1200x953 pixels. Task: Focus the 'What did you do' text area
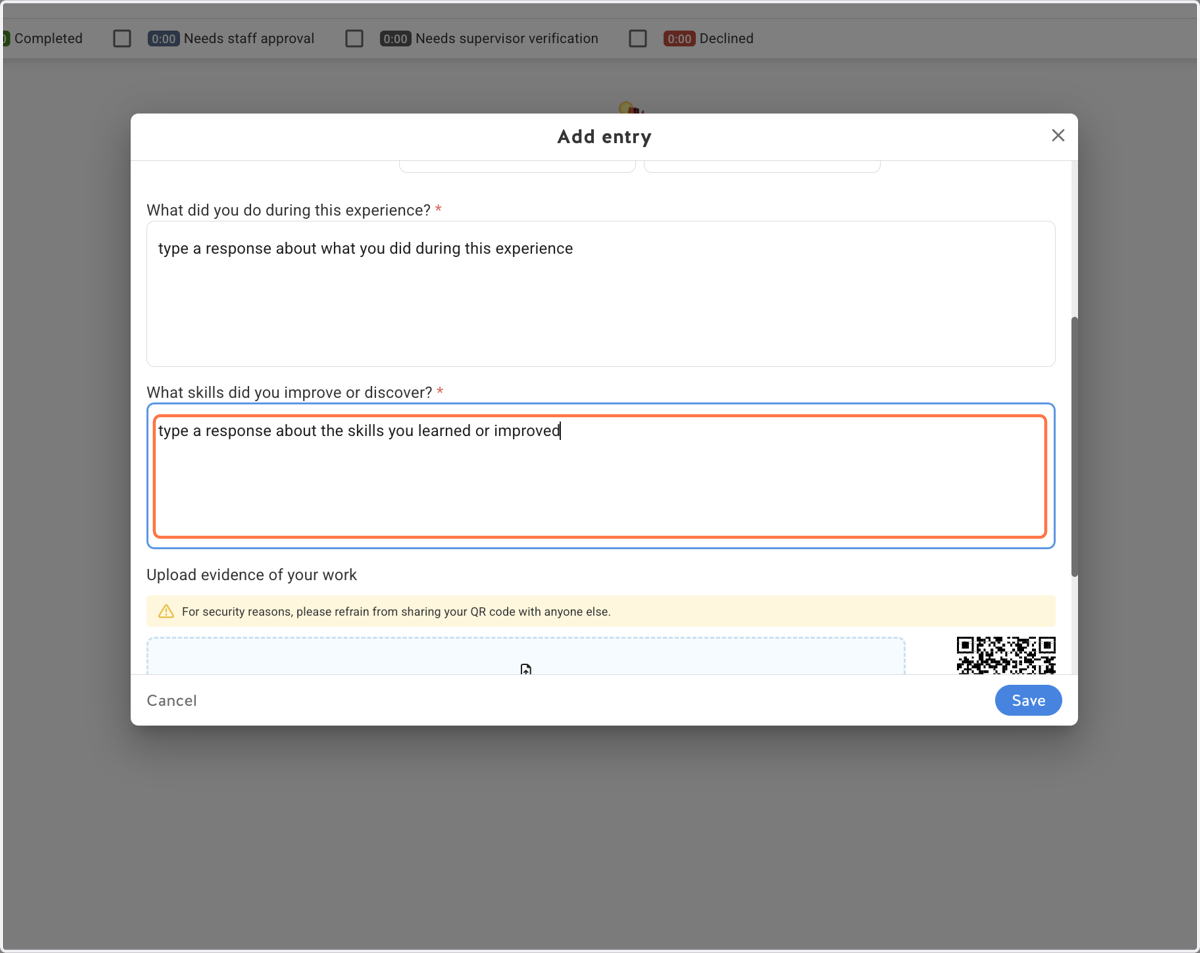click(x=601, y=294)
